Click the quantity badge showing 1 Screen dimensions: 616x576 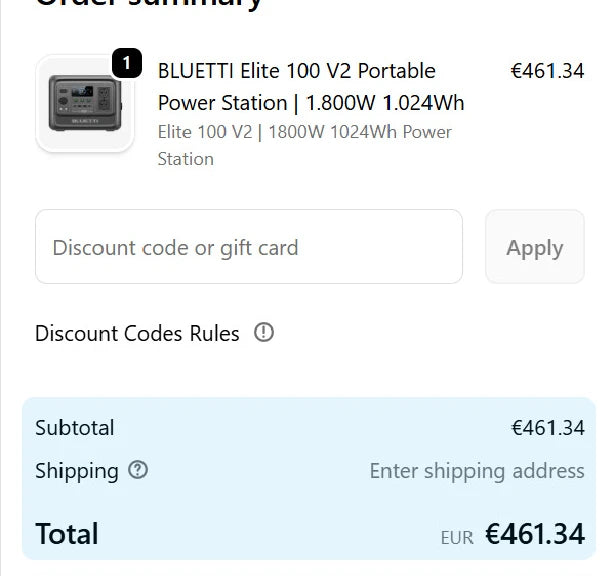pos(126,63)
